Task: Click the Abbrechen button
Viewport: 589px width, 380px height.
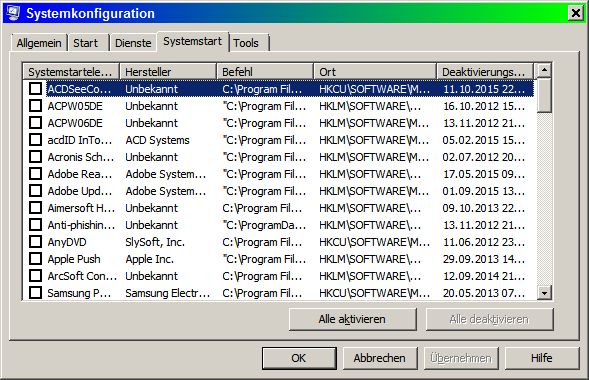Action: (x=380, y=358)
